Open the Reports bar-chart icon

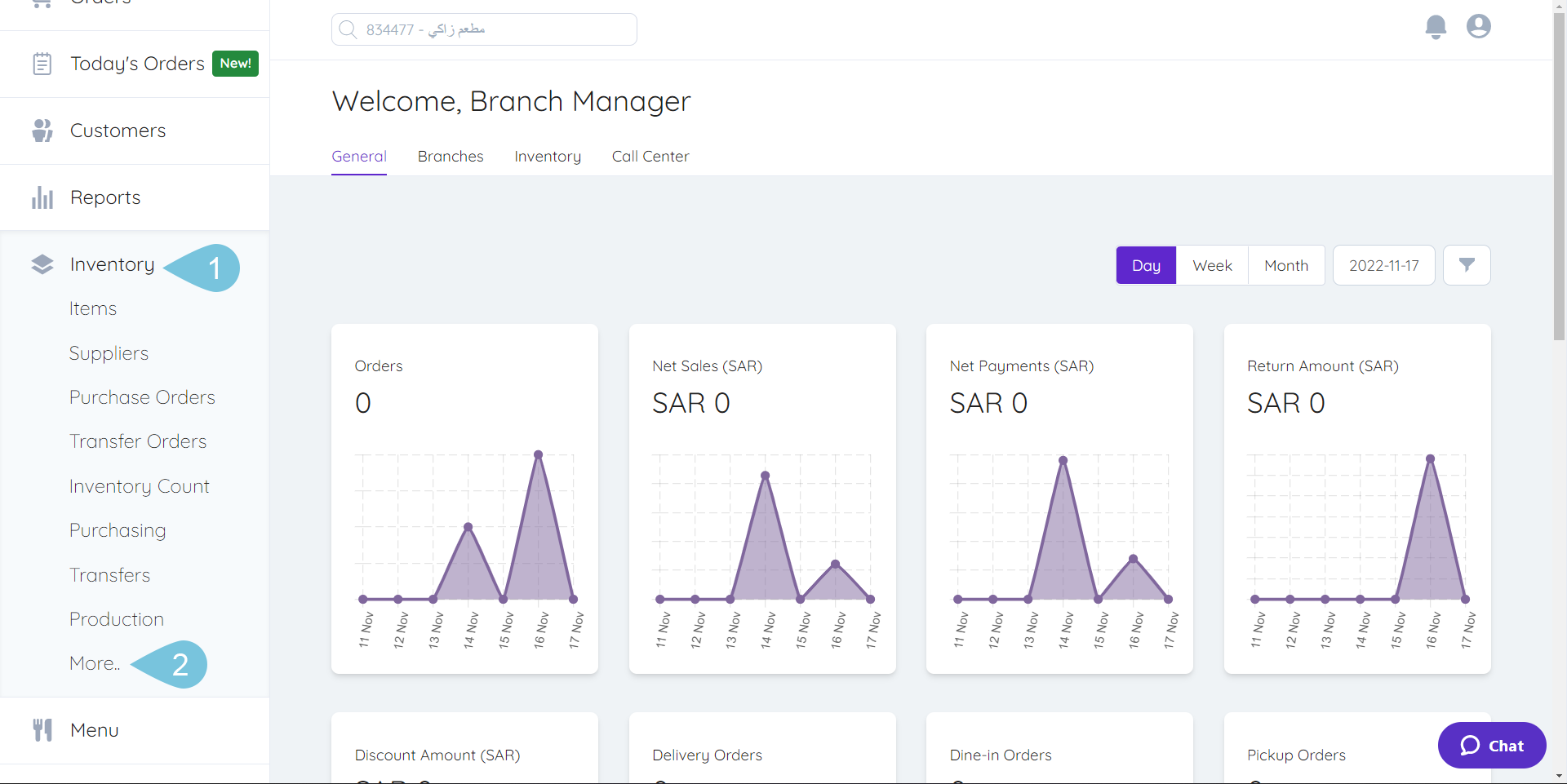[42, 197]
